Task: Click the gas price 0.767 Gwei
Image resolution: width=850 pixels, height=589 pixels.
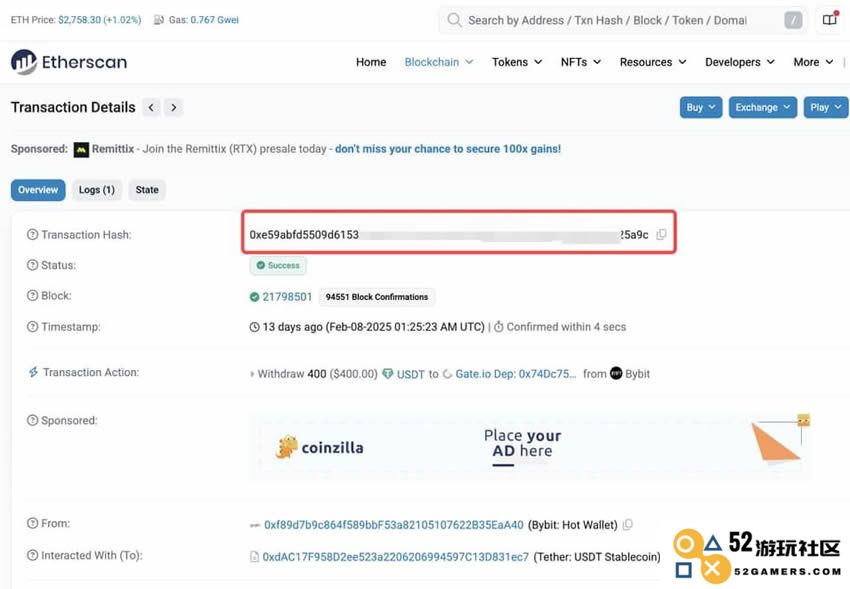Action: pyautogui.click(x=214, y=20)
